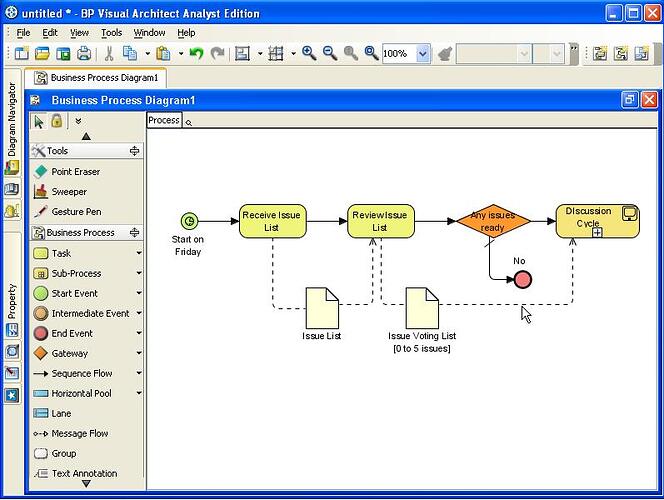Toggle the palette lock icon
Screen dimensions: 664x500
(56, 121)
